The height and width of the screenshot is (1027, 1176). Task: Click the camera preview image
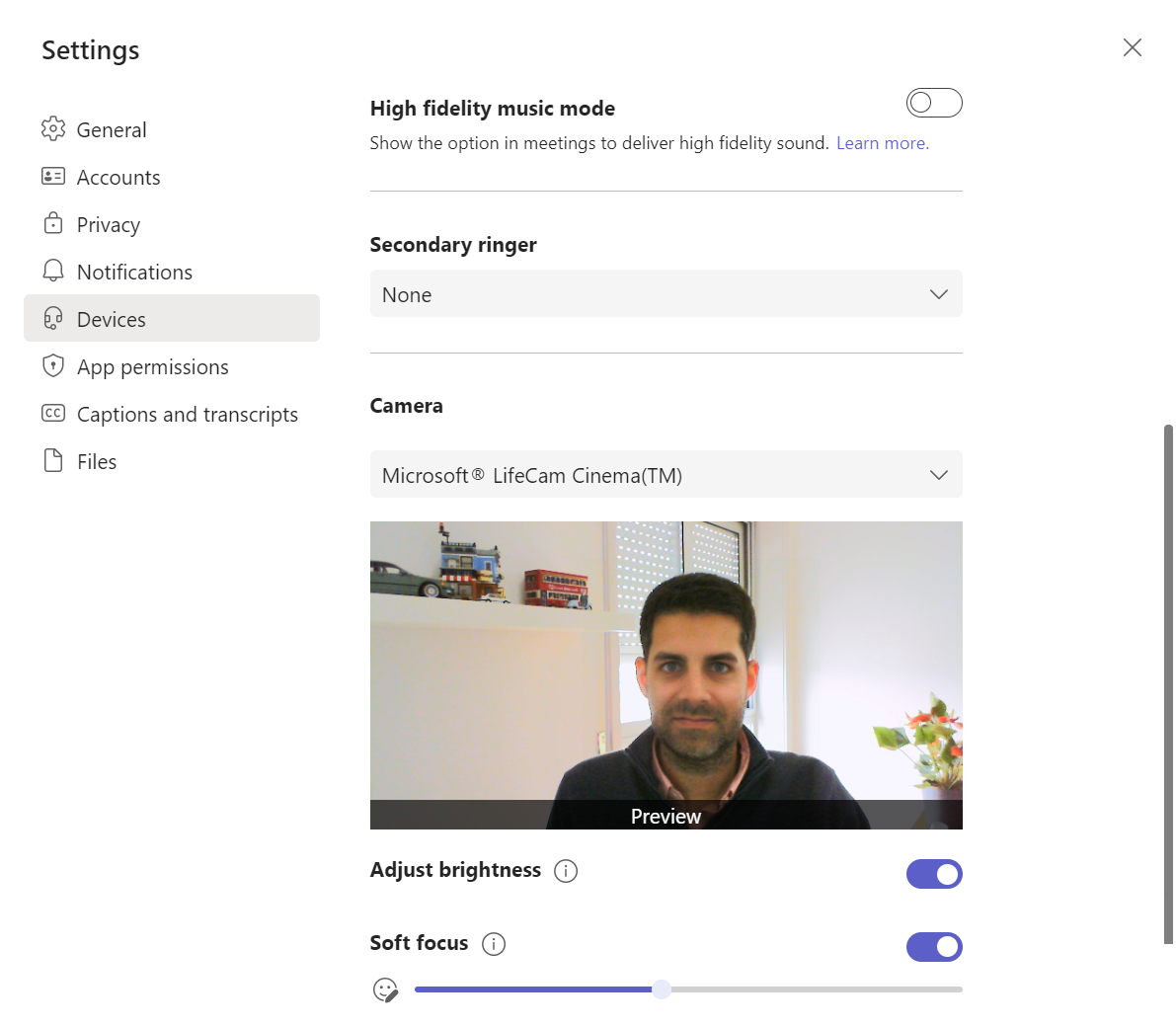[x=666, y=662]
